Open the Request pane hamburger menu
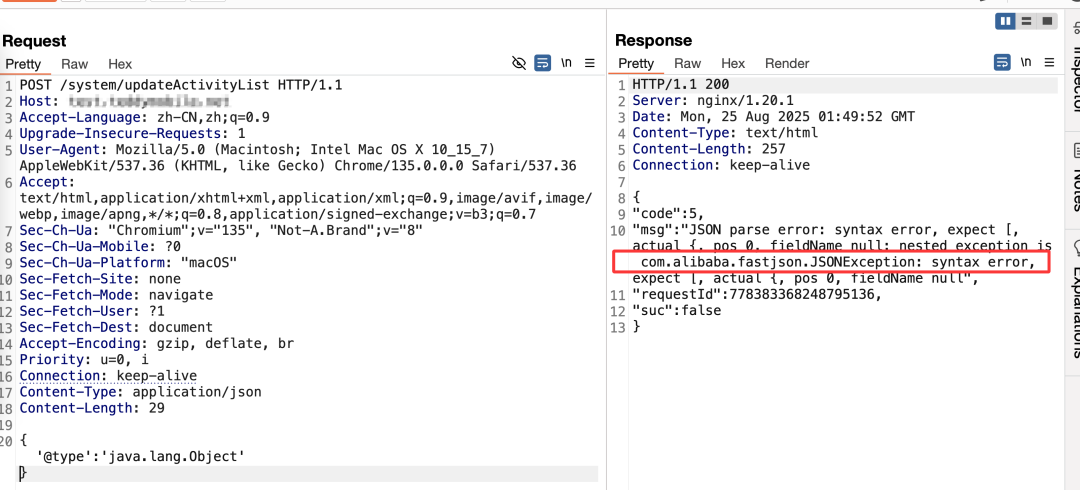Viewport: 1080px width, 490px height. (x=590, y=63)
